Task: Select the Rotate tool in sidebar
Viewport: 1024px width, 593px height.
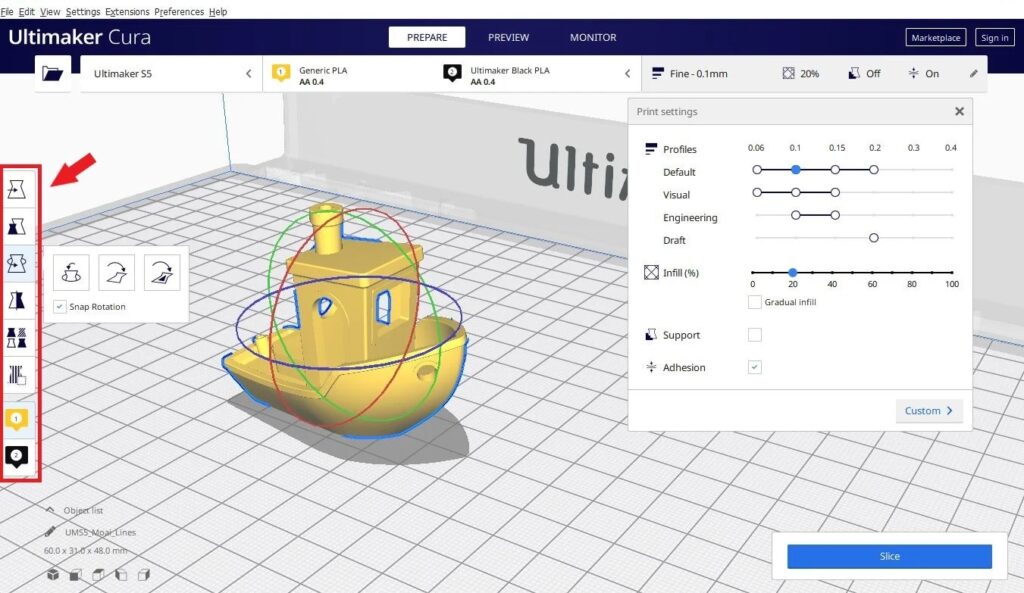Action: point(17,264)
